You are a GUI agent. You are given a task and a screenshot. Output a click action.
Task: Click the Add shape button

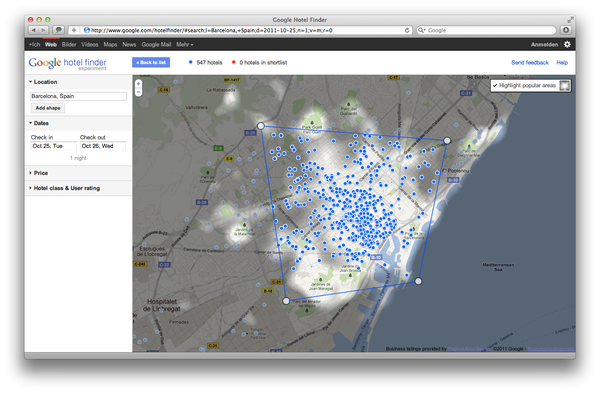click(48, 108)
